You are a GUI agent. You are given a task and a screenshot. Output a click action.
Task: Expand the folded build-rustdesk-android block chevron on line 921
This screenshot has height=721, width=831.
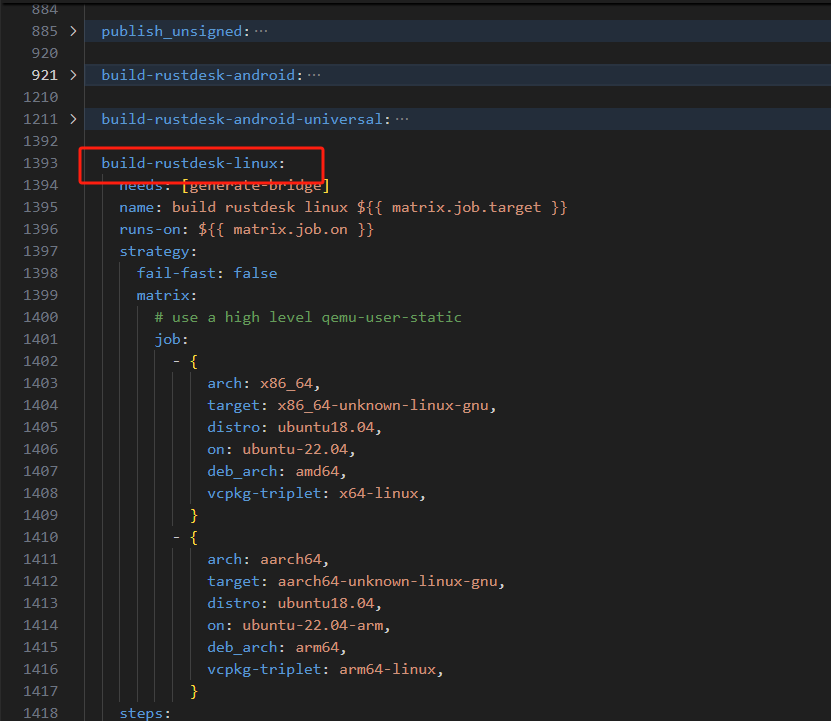(x=73, y=75)
